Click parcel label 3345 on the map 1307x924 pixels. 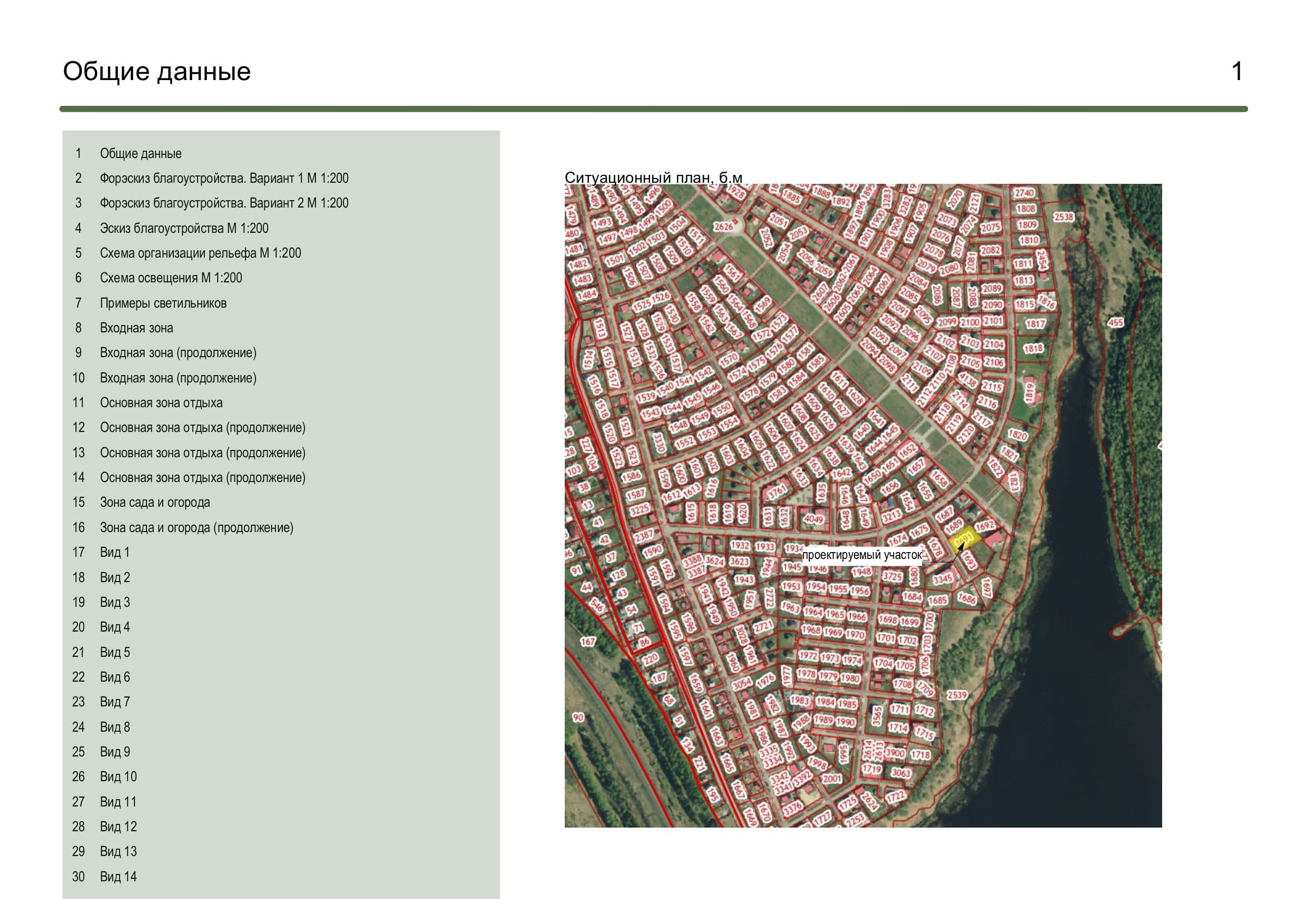(x=942, y=579)
